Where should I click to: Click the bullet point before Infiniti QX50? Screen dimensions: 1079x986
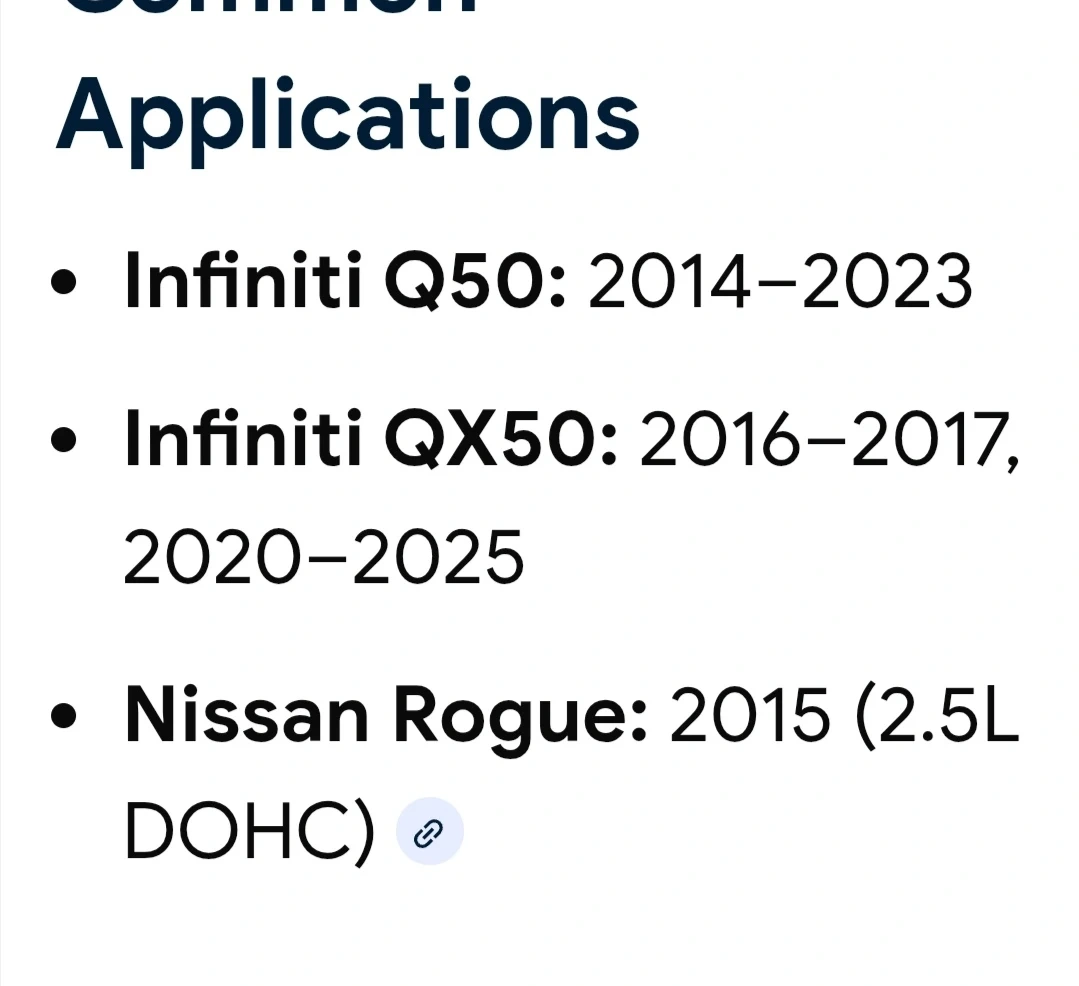click(64, 440)
